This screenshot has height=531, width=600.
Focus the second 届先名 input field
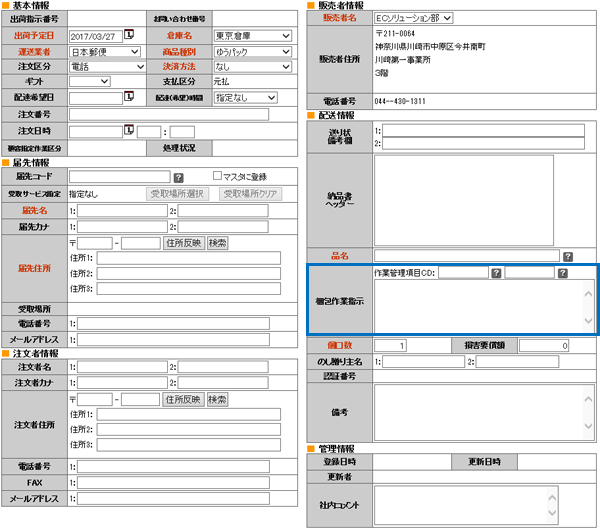coord(223,210)
